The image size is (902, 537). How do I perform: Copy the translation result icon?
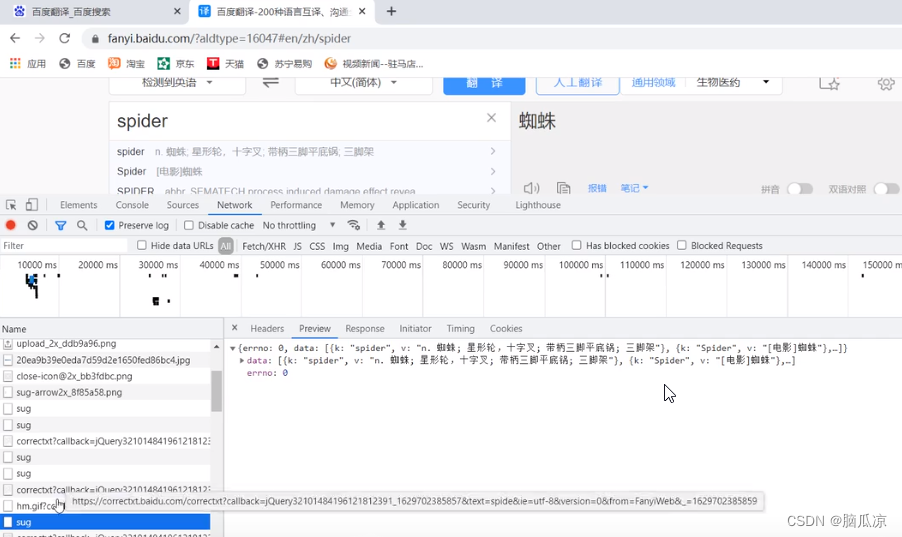[563, 188]
